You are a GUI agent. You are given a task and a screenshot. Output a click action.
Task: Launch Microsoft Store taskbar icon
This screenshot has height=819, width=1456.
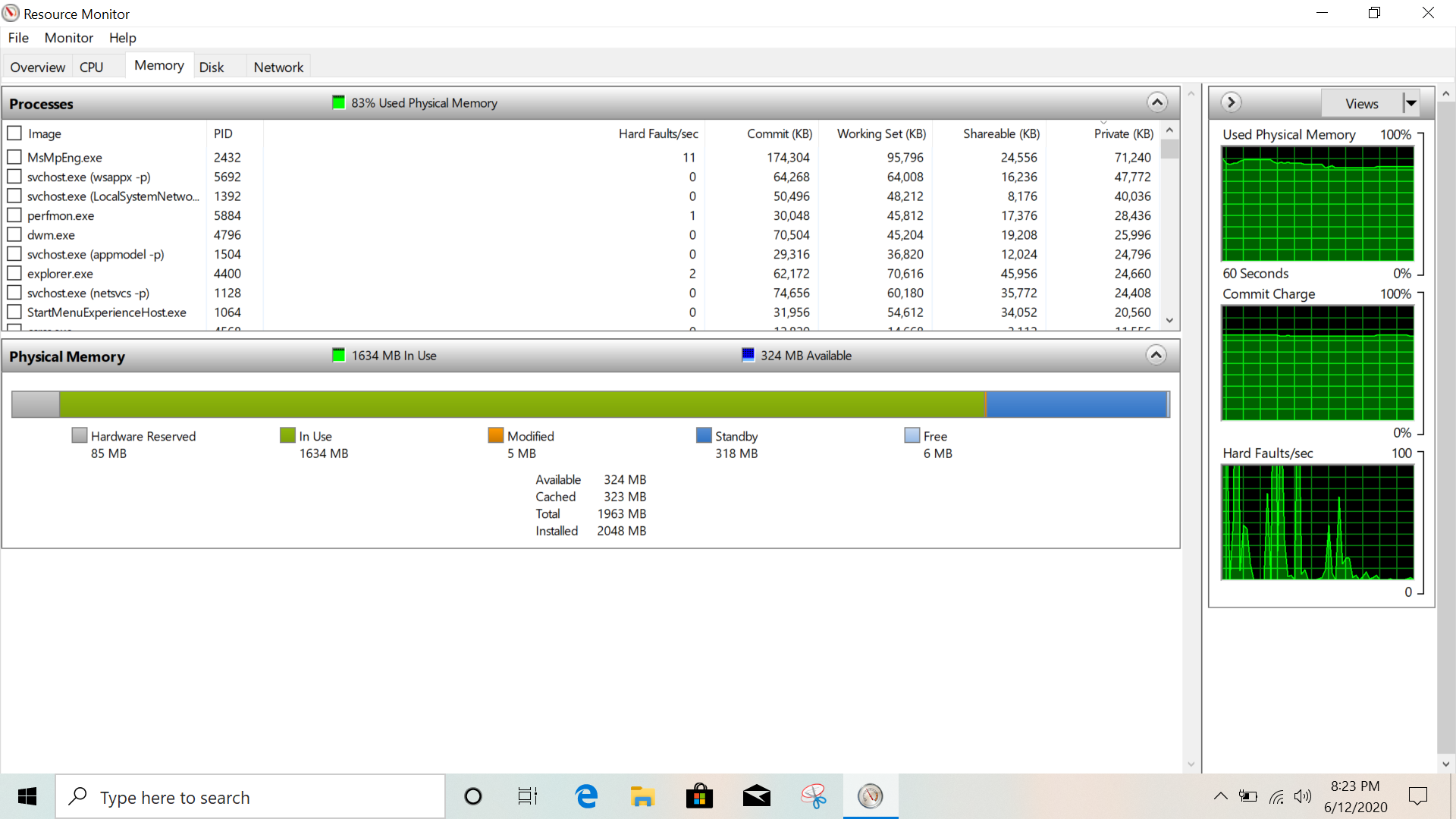point(699,796)
